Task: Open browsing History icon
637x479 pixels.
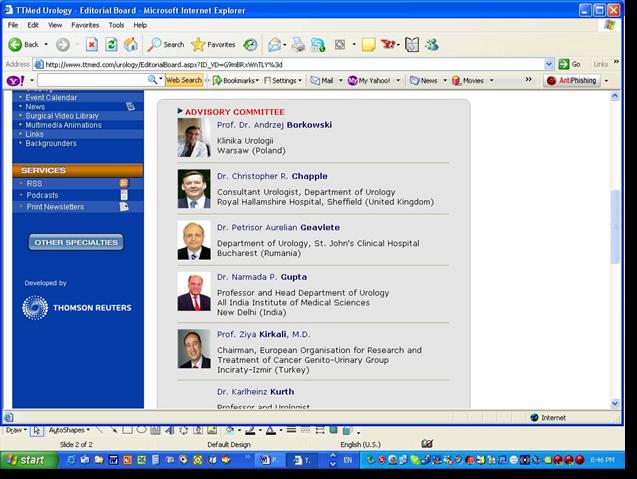Action: (250, 45)
